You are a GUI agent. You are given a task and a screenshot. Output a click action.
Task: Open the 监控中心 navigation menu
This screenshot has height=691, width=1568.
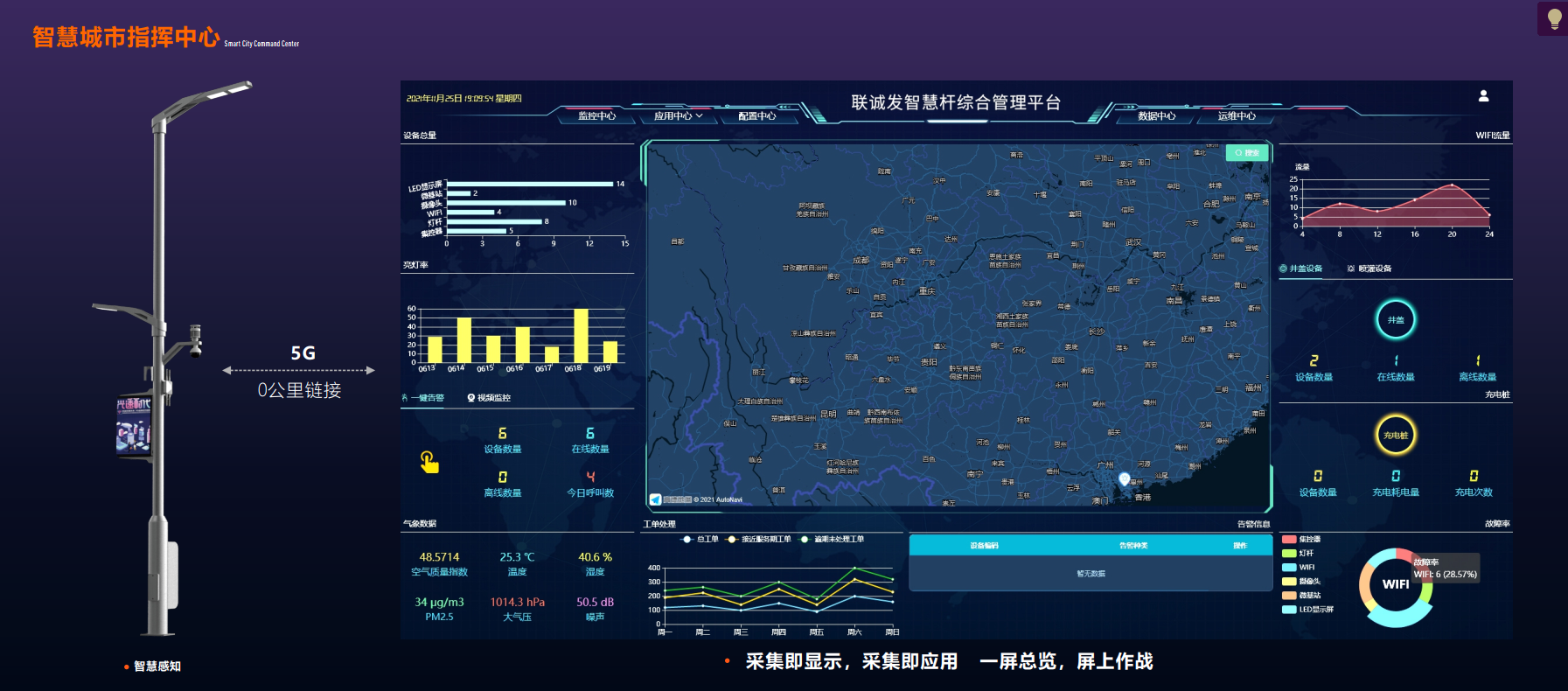point(596,115)
